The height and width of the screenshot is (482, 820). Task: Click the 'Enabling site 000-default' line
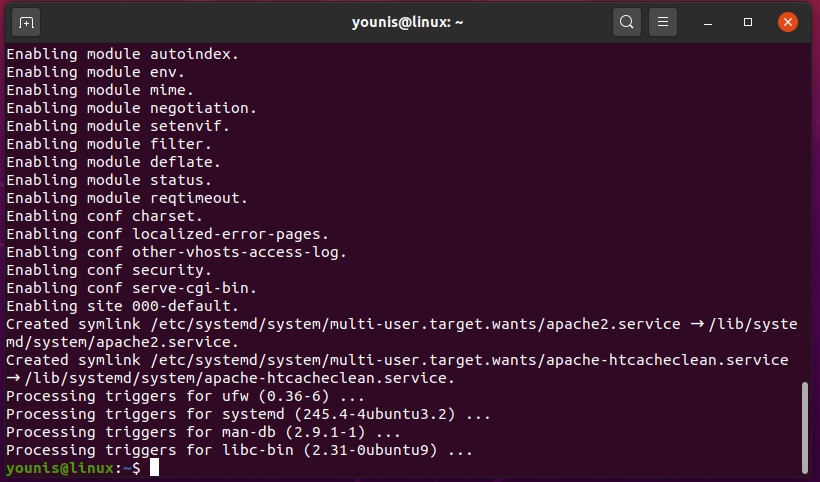pos(123,306)
